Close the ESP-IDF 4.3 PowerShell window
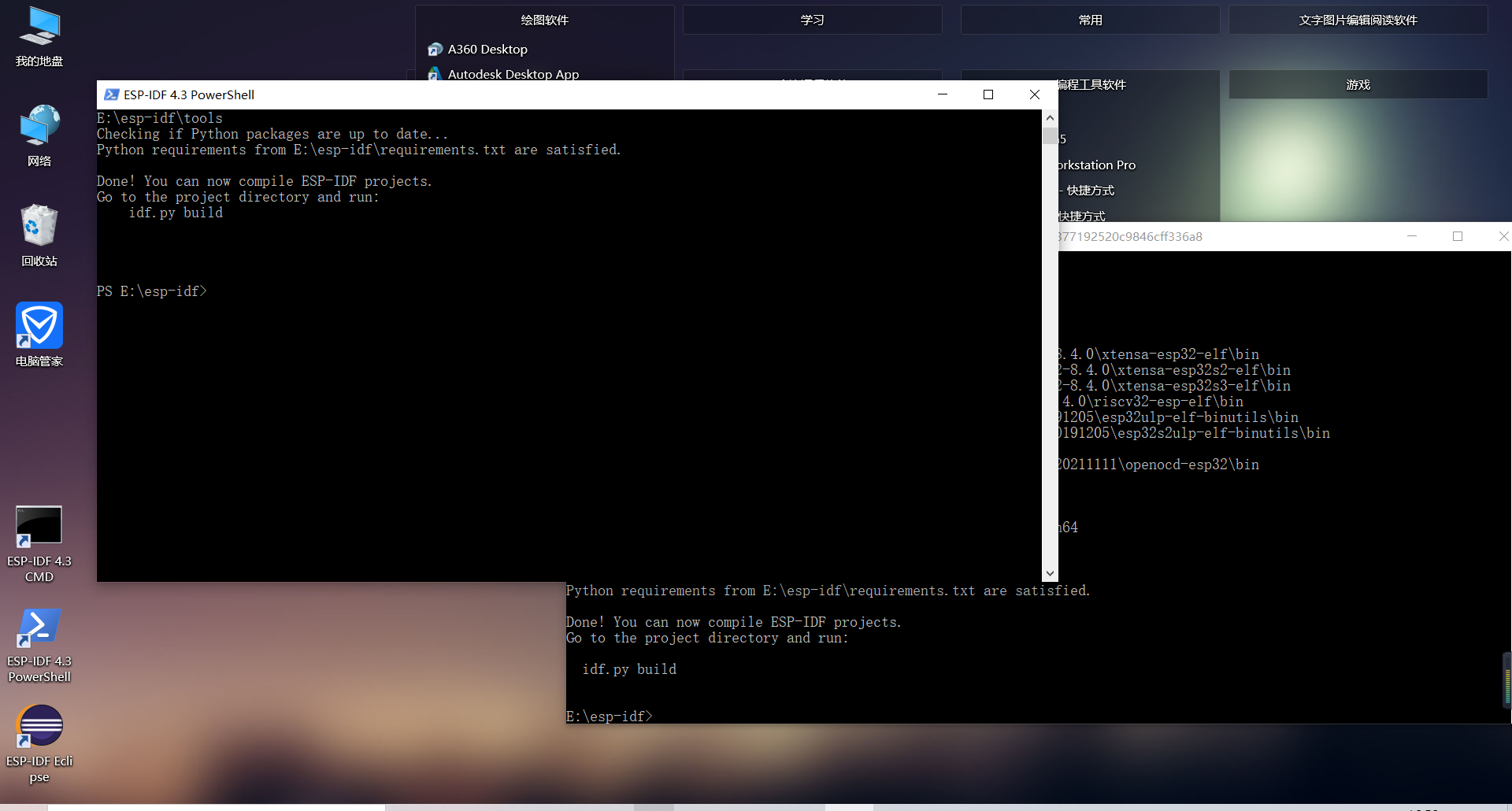Screen dimensions: 1512x811 point(1035,94)
